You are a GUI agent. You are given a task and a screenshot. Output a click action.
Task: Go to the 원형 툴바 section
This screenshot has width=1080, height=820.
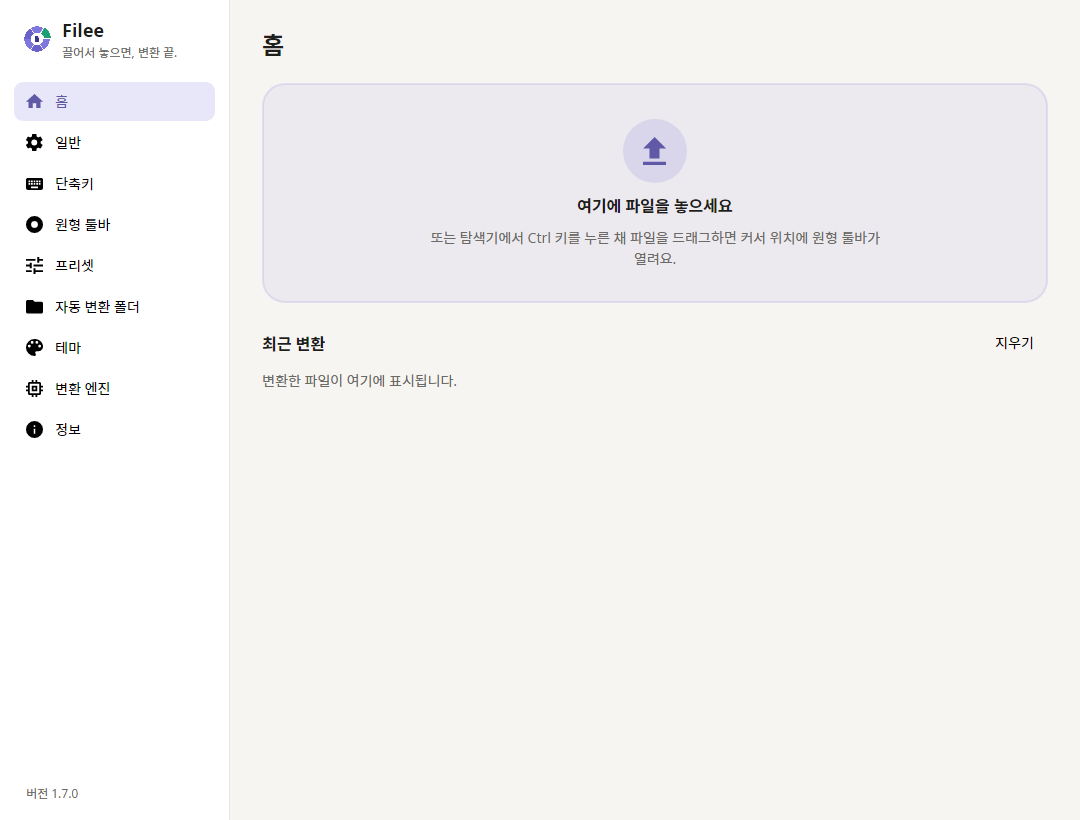[114, 224]
